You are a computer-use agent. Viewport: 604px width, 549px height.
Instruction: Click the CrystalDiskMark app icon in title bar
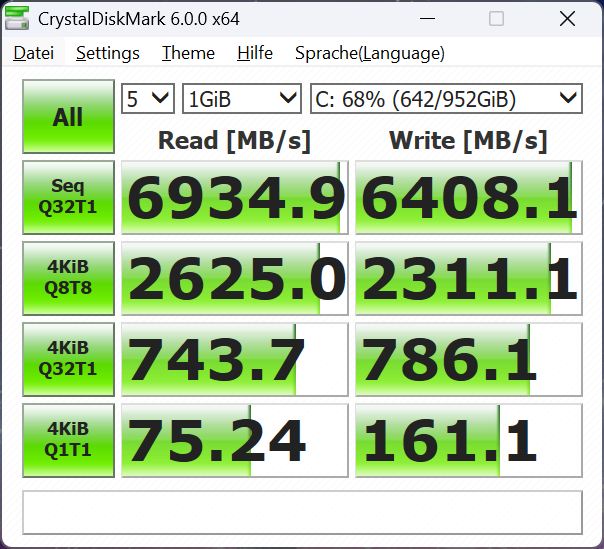pos(17,18)
